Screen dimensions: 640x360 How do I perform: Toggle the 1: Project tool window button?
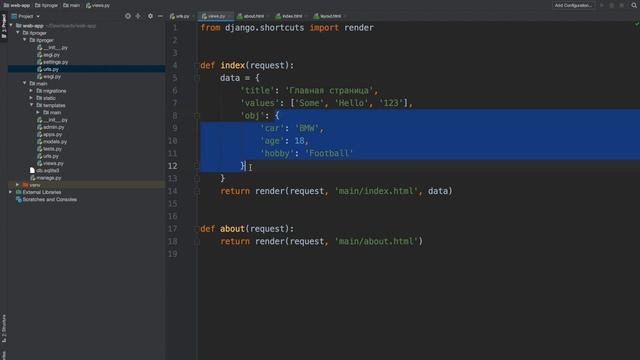4,27
